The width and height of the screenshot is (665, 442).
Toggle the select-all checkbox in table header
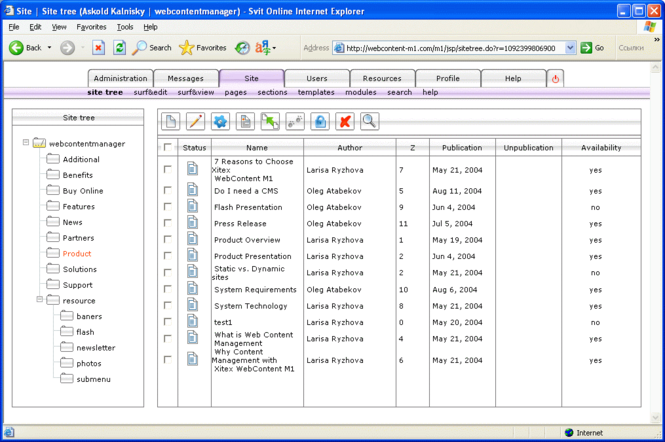tap(168, 147)
